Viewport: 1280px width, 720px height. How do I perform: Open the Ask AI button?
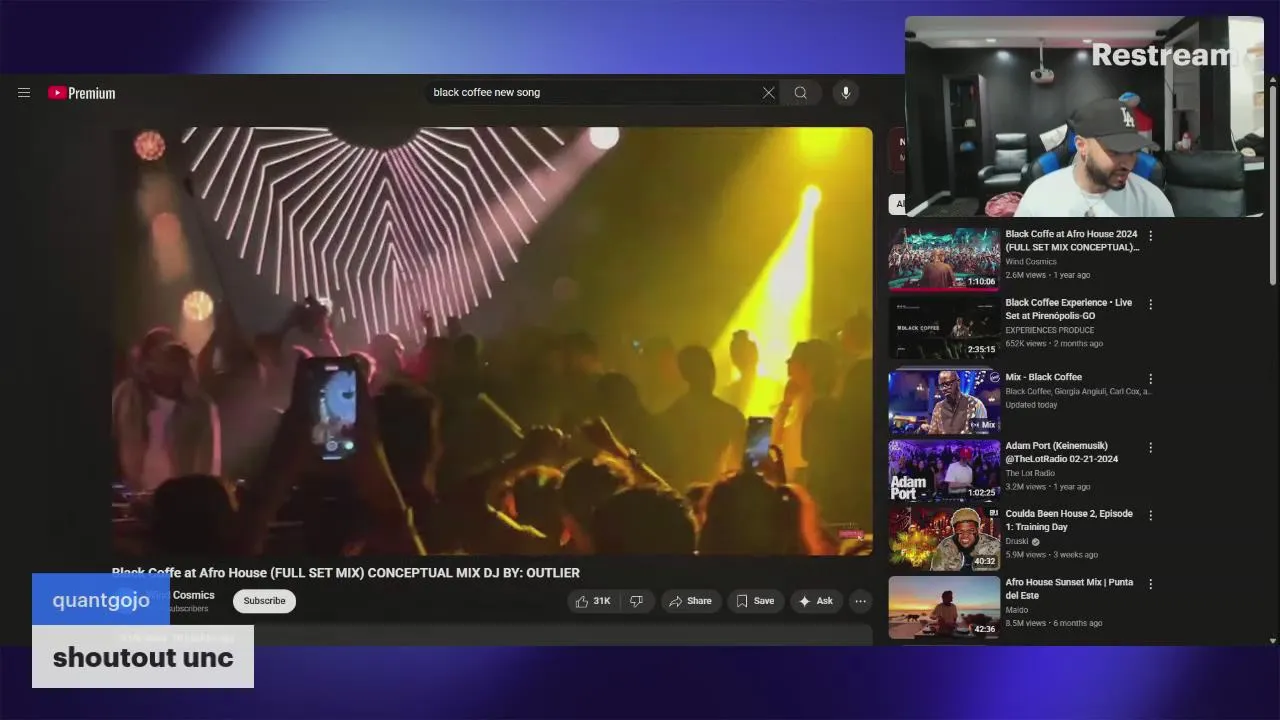816,601
